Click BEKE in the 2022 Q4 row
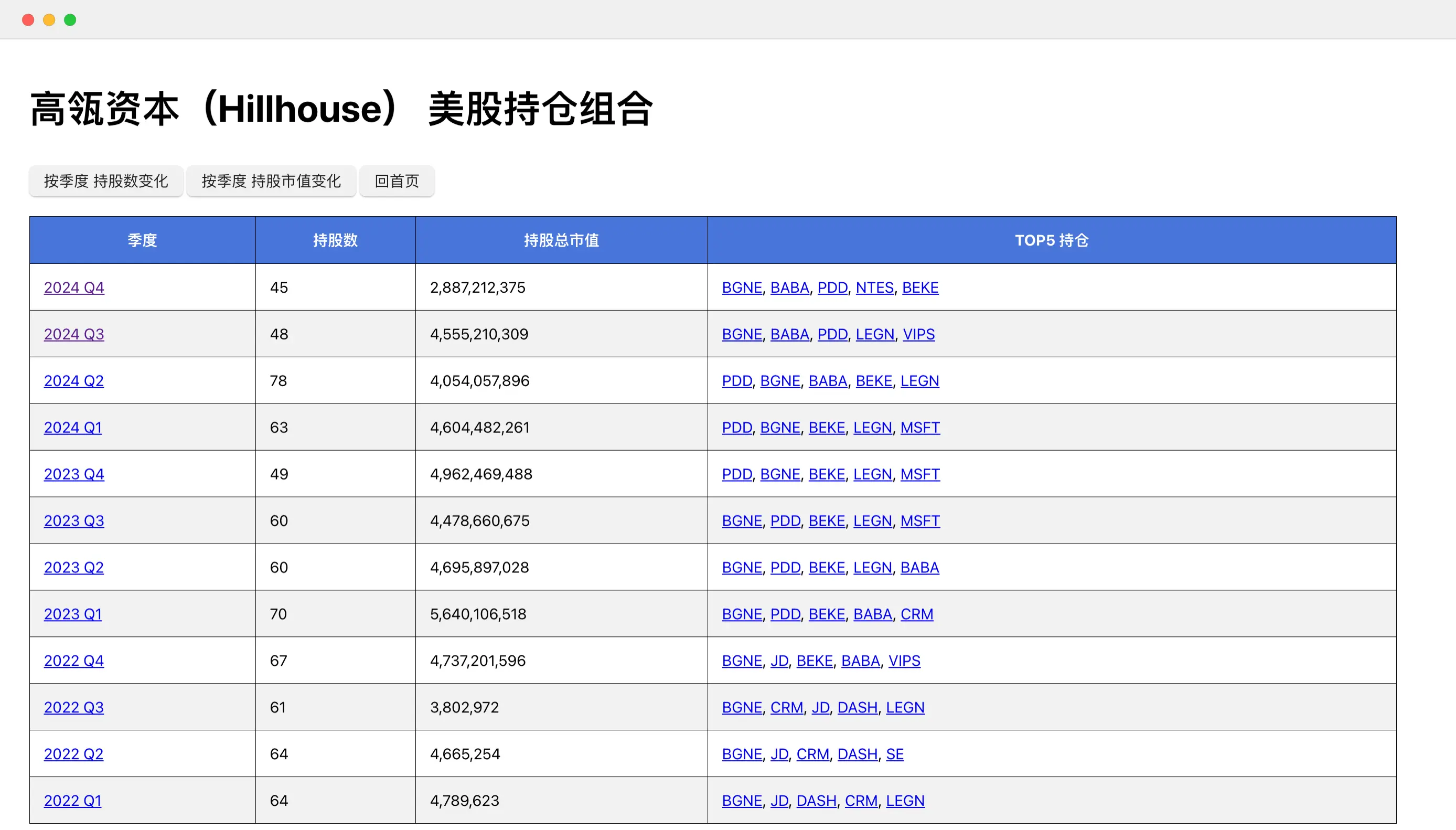The width and height of the screenshot is (1456, 830). tap(815, 661)
